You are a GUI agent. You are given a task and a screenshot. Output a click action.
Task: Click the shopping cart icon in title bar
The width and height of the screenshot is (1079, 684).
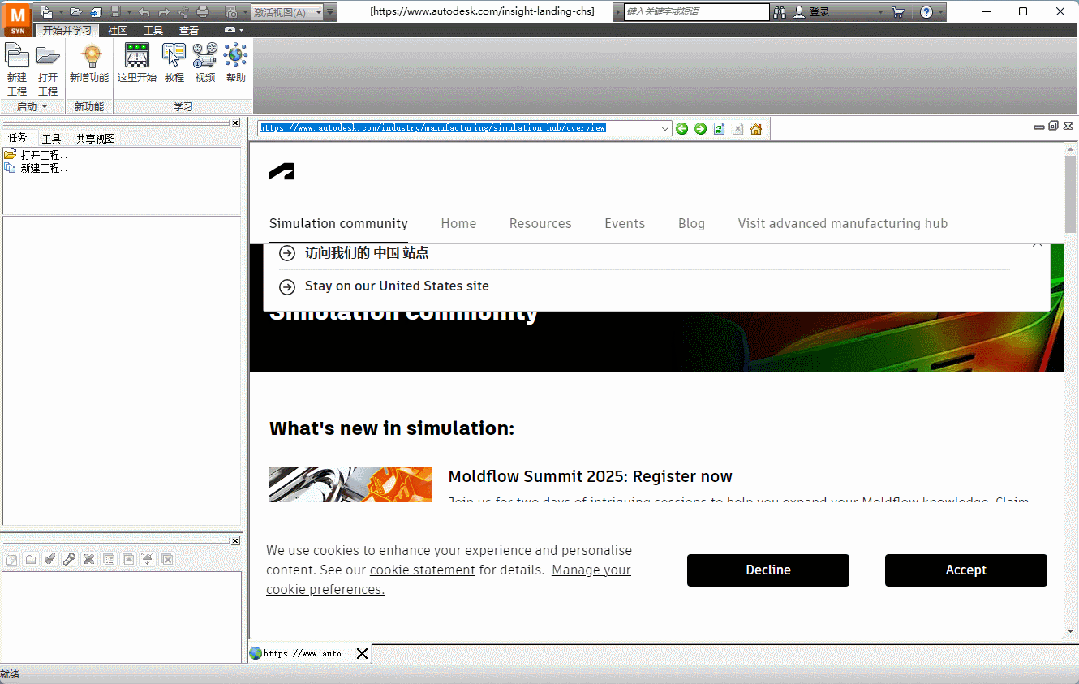point(898,12)
